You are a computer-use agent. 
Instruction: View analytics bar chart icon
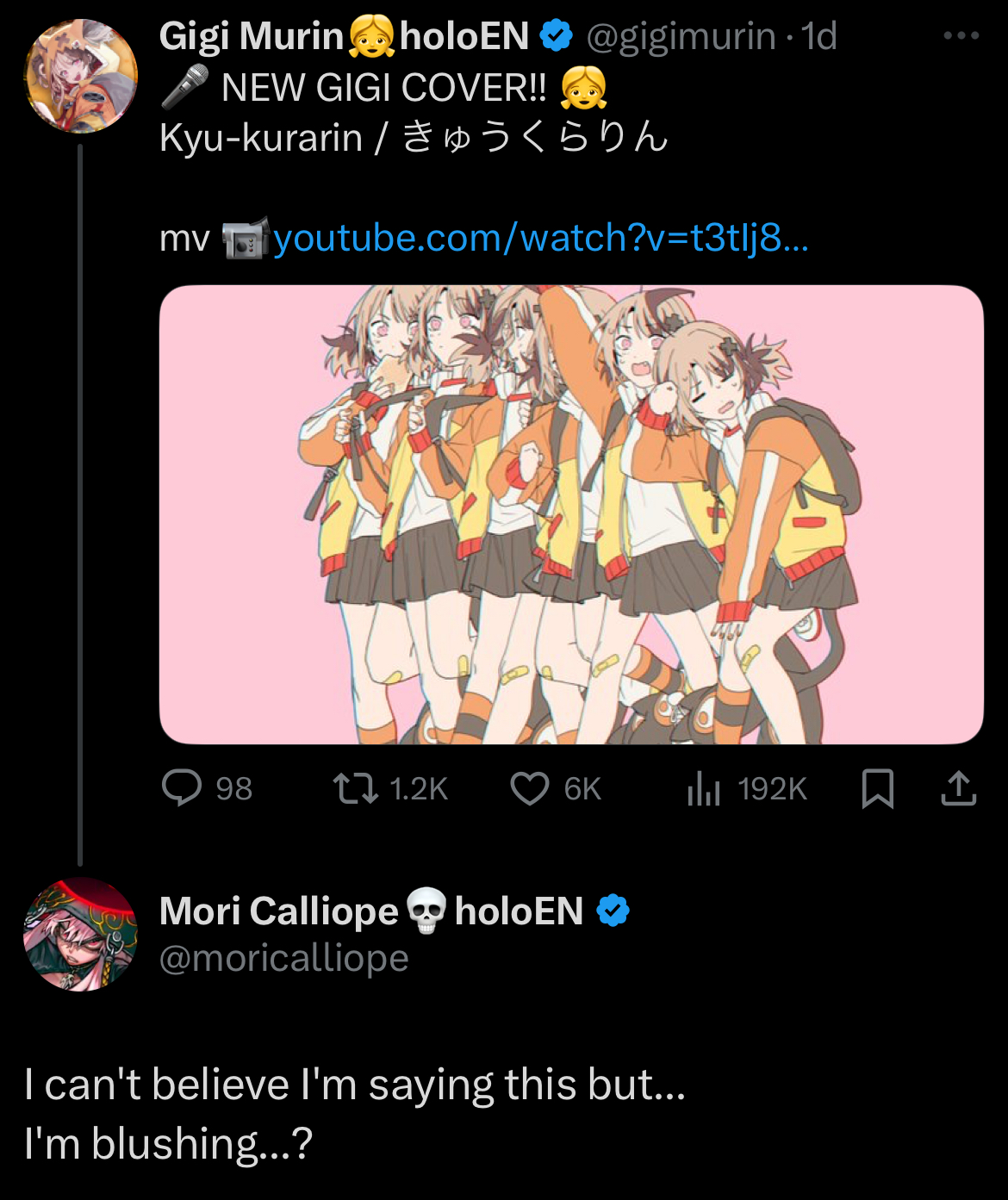coord(704,788)
